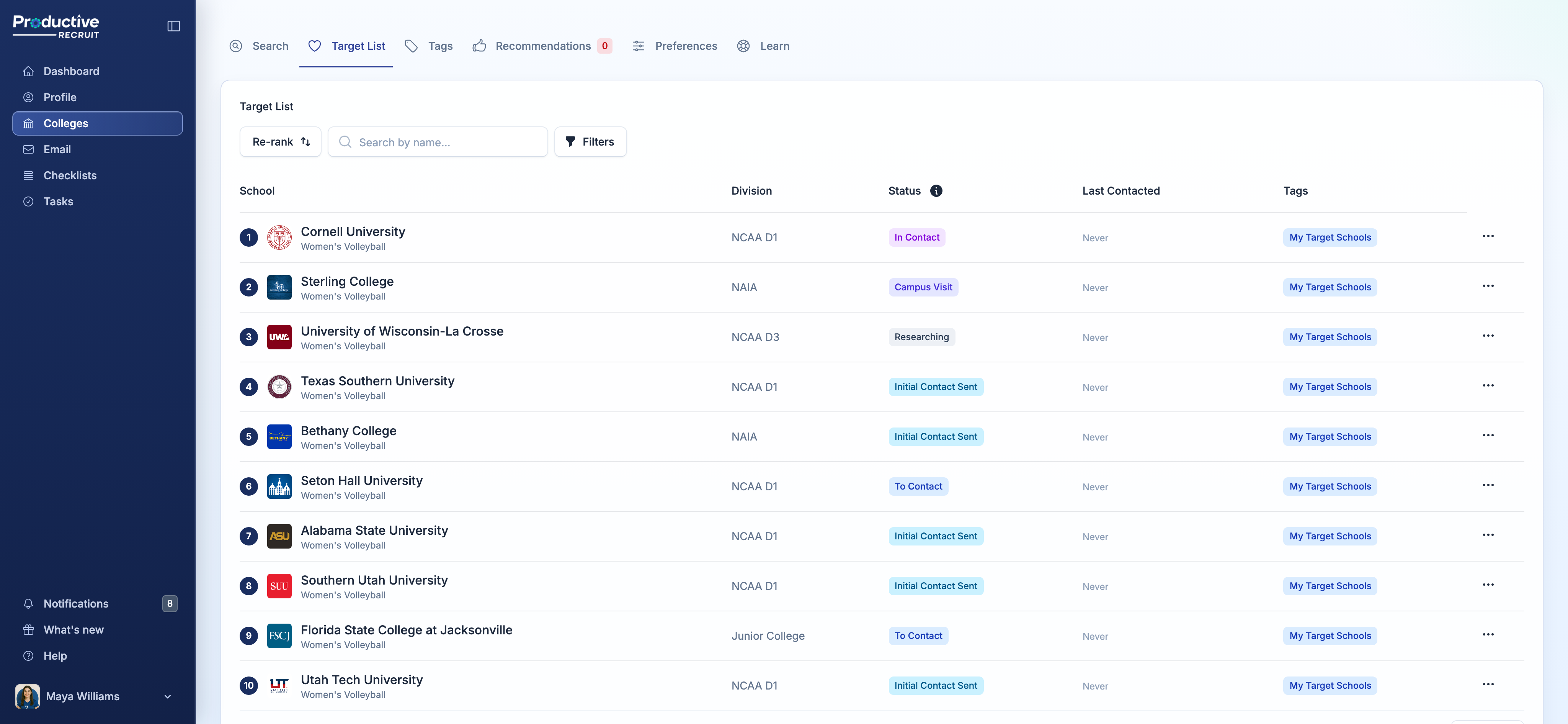Click the notifications count badge 8
Viewport: 1568px width, 724px height.
[x=170, y=603]
